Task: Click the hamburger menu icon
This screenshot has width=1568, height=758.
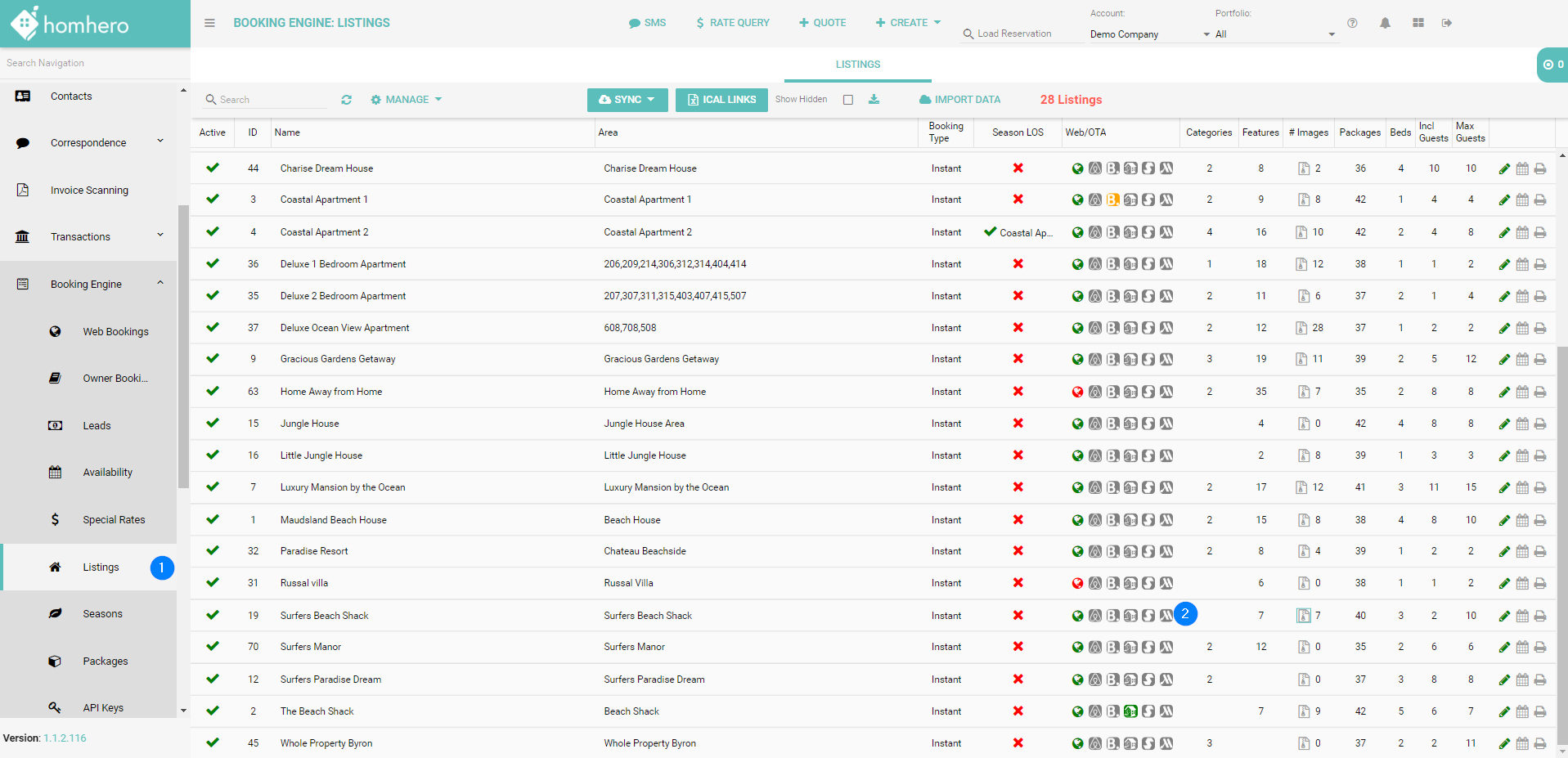Action: point(209,23)
